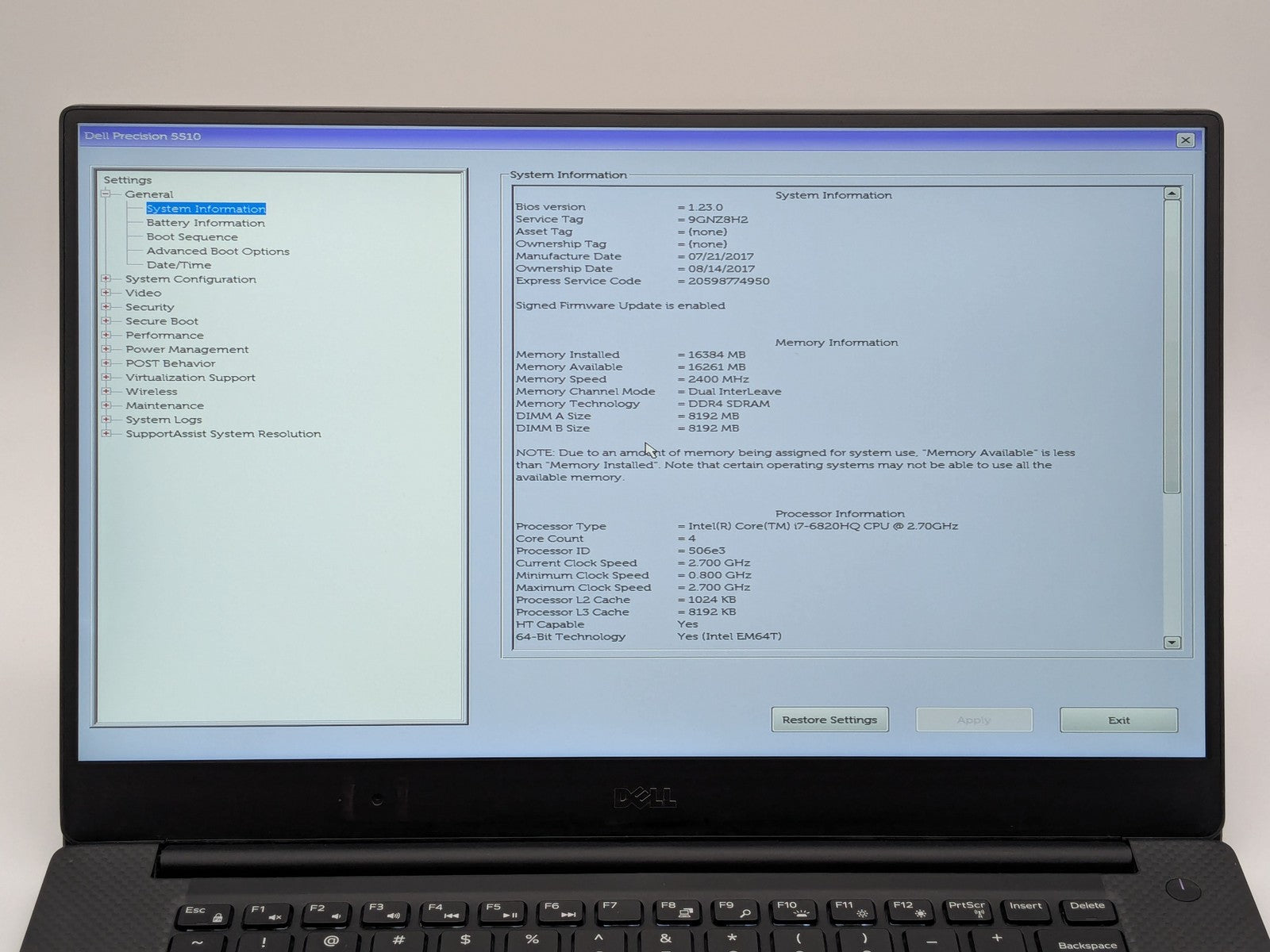Image resolution: width=1270 pixels, height=952 pixels.
Task: Expand the Performance node
Action: (x=106, y=335)
